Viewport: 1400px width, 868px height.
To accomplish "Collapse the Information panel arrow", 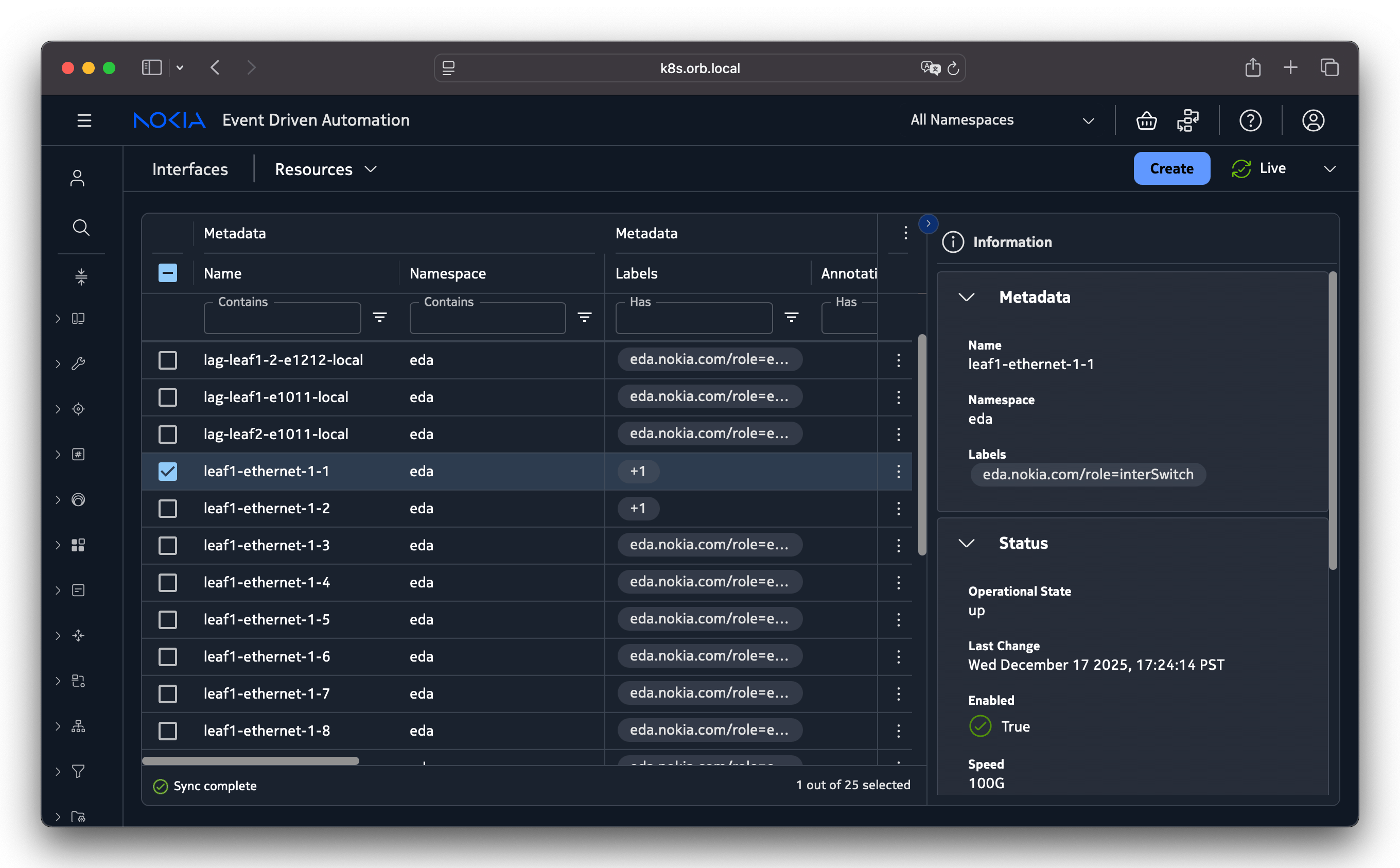I will [928, 223].
